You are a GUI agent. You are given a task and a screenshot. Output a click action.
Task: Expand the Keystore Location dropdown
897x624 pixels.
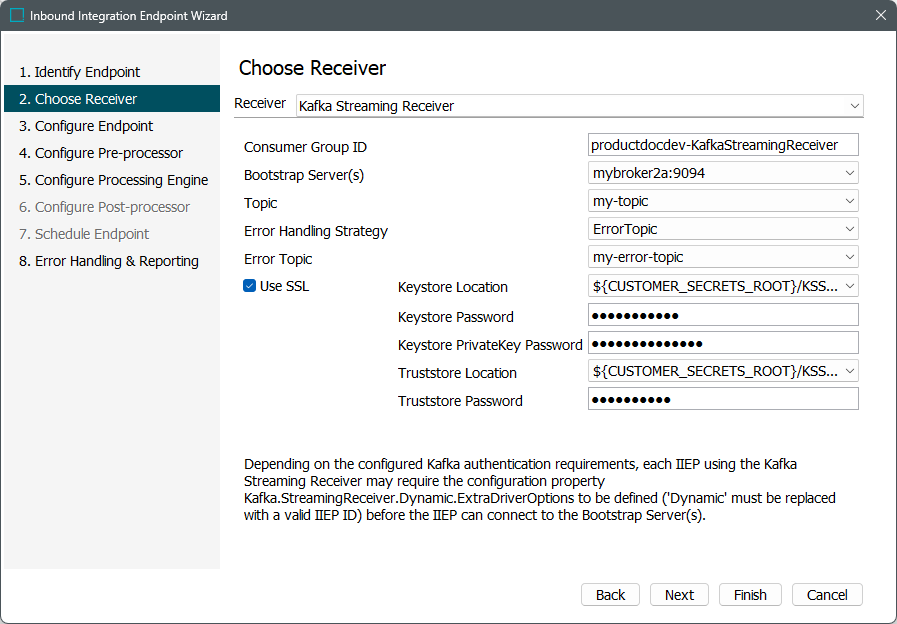[x=848, y=287]
